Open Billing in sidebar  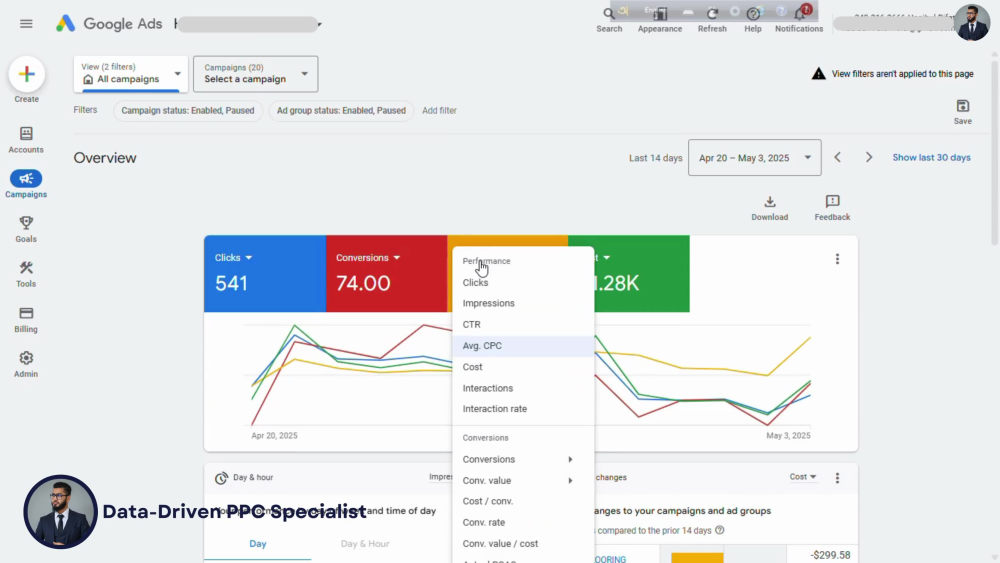pyautogui.click(x=26, y=319)
